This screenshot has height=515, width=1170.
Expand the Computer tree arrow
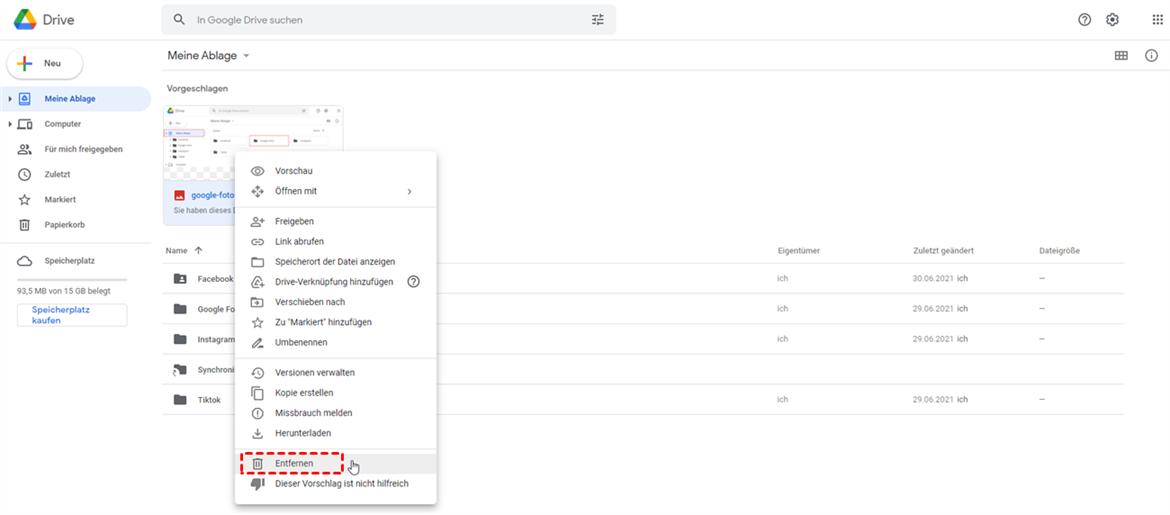pos(10,124)
